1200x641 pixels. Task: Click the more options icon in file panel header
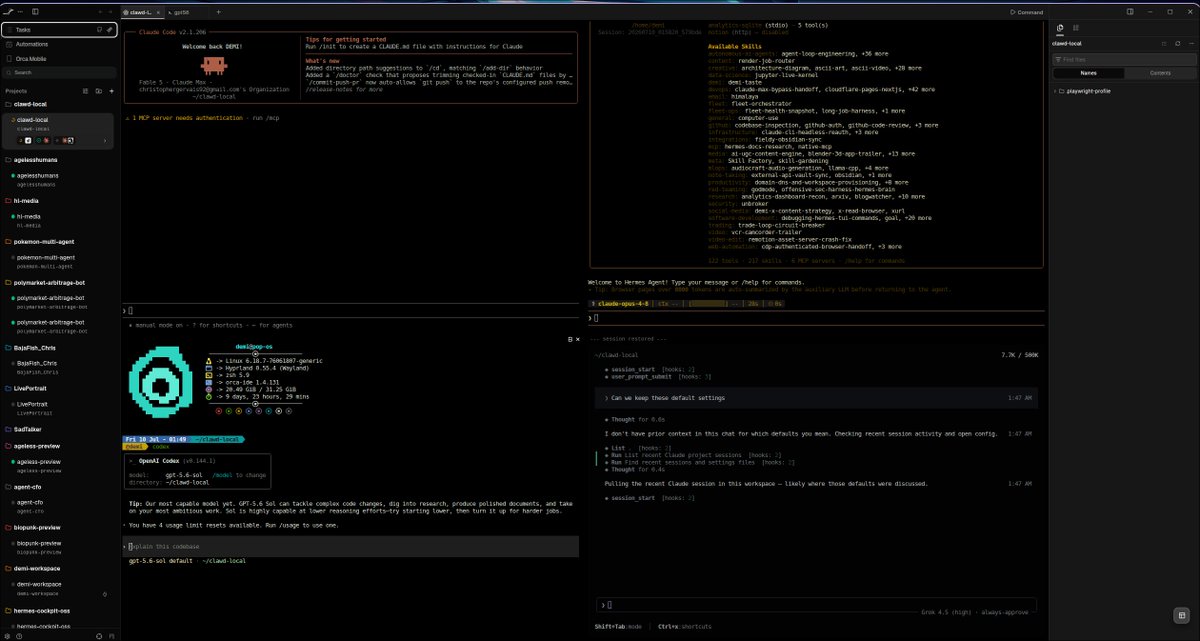(1191, 44)
